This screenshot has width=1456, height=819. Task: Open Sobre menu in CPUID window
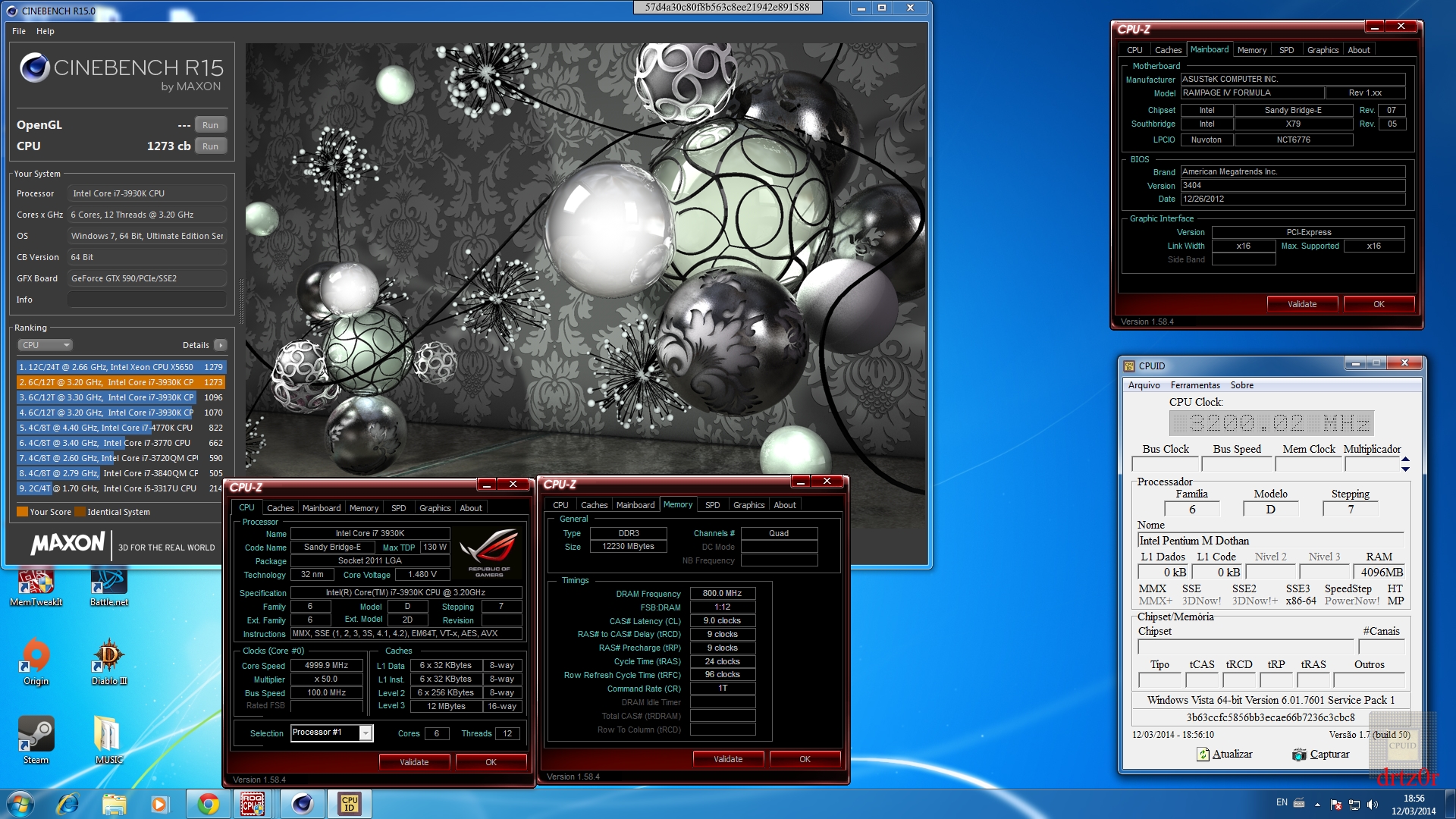(1242, 385)
